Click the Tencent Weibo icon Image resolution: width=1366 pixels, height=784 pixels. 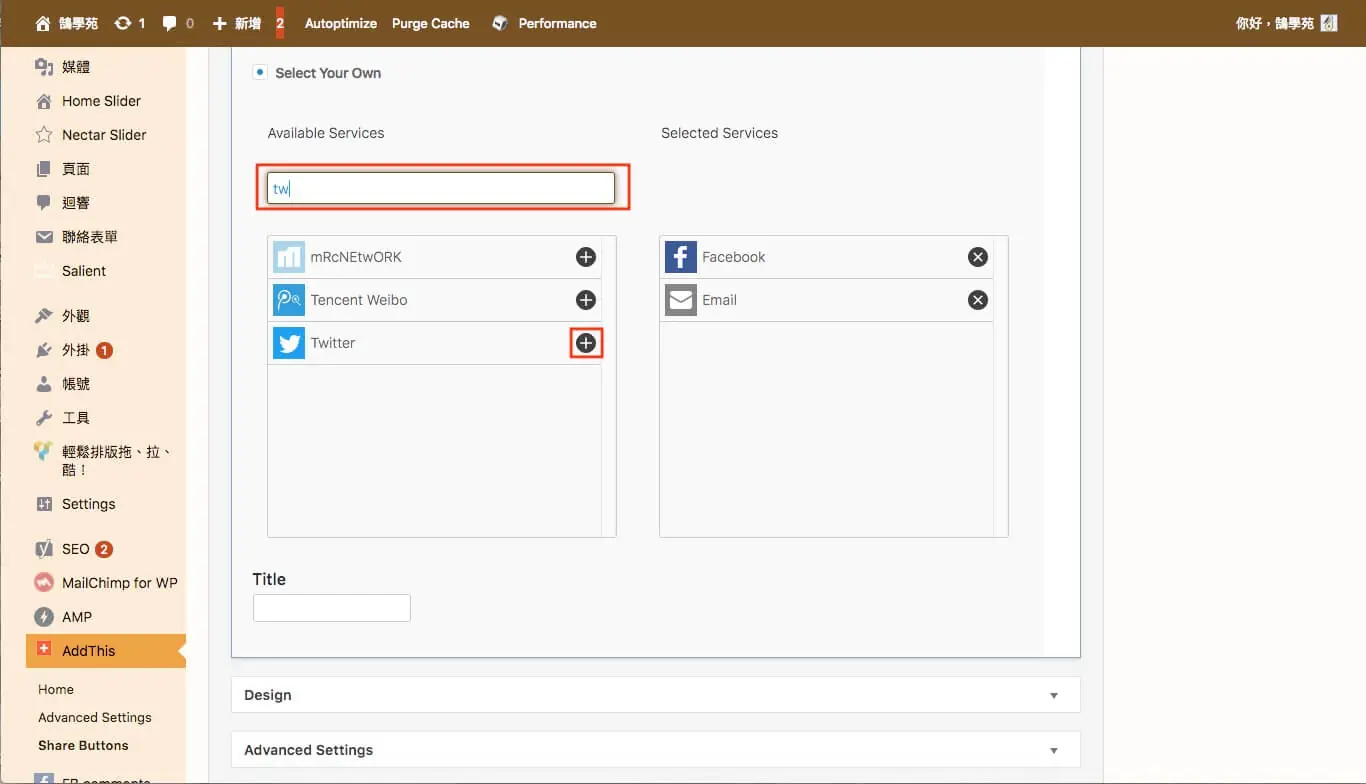pos(289,300)
